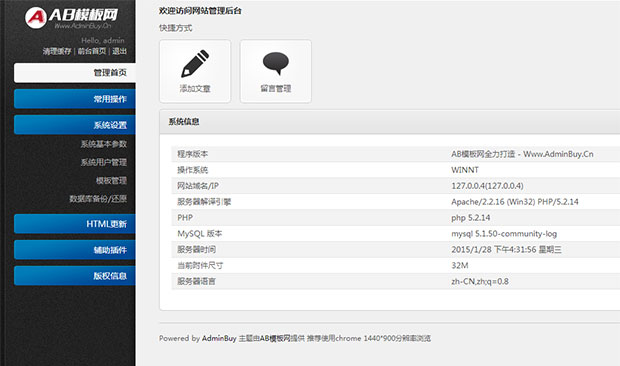Open 系统基本参数 settings
Viewport: 620px width, 366px height.
104,144
